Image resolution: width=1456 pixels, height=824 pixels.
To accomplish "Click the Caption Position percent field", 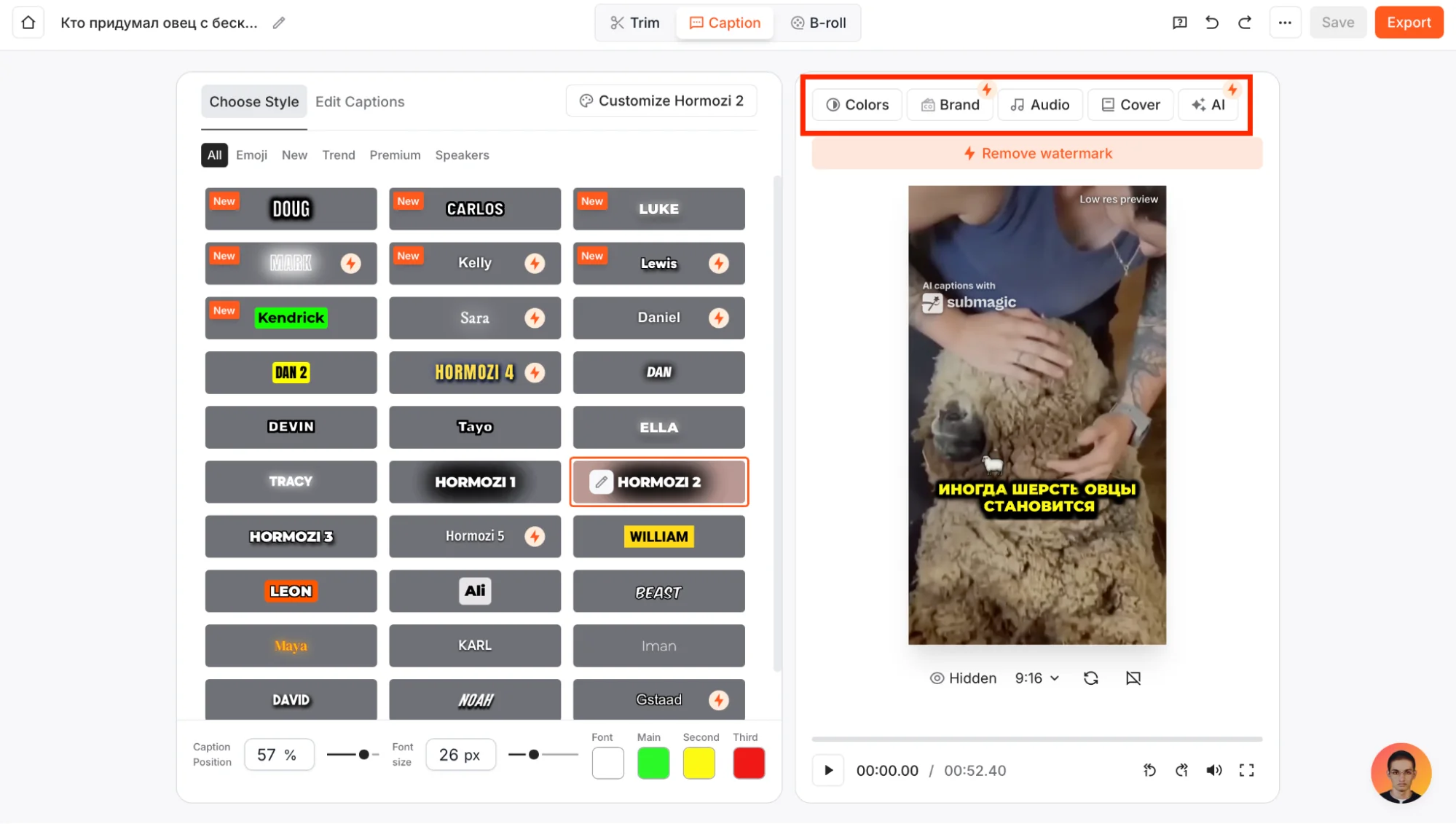I will (x=280, y=755).
